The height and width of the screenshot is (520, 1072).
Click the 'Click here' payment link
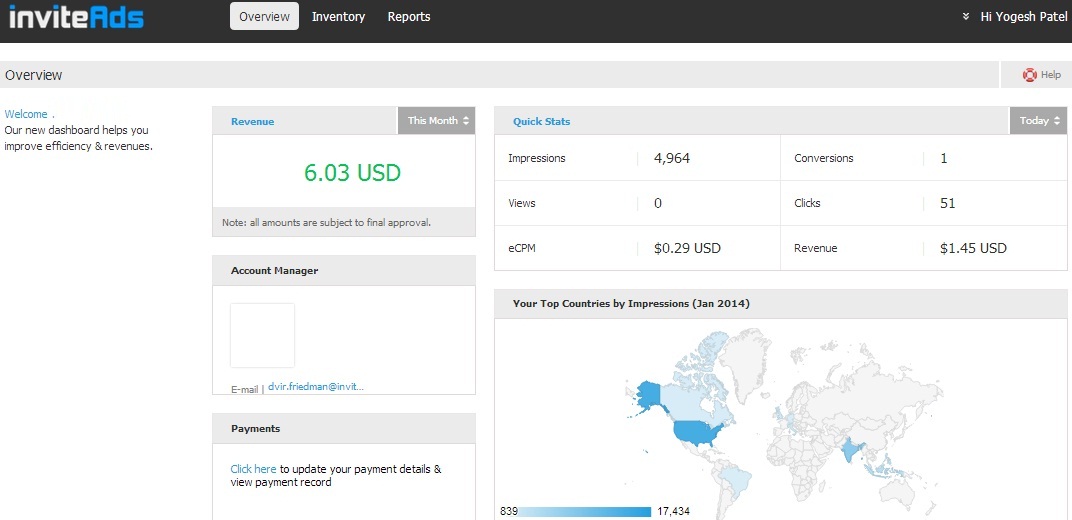253,469
